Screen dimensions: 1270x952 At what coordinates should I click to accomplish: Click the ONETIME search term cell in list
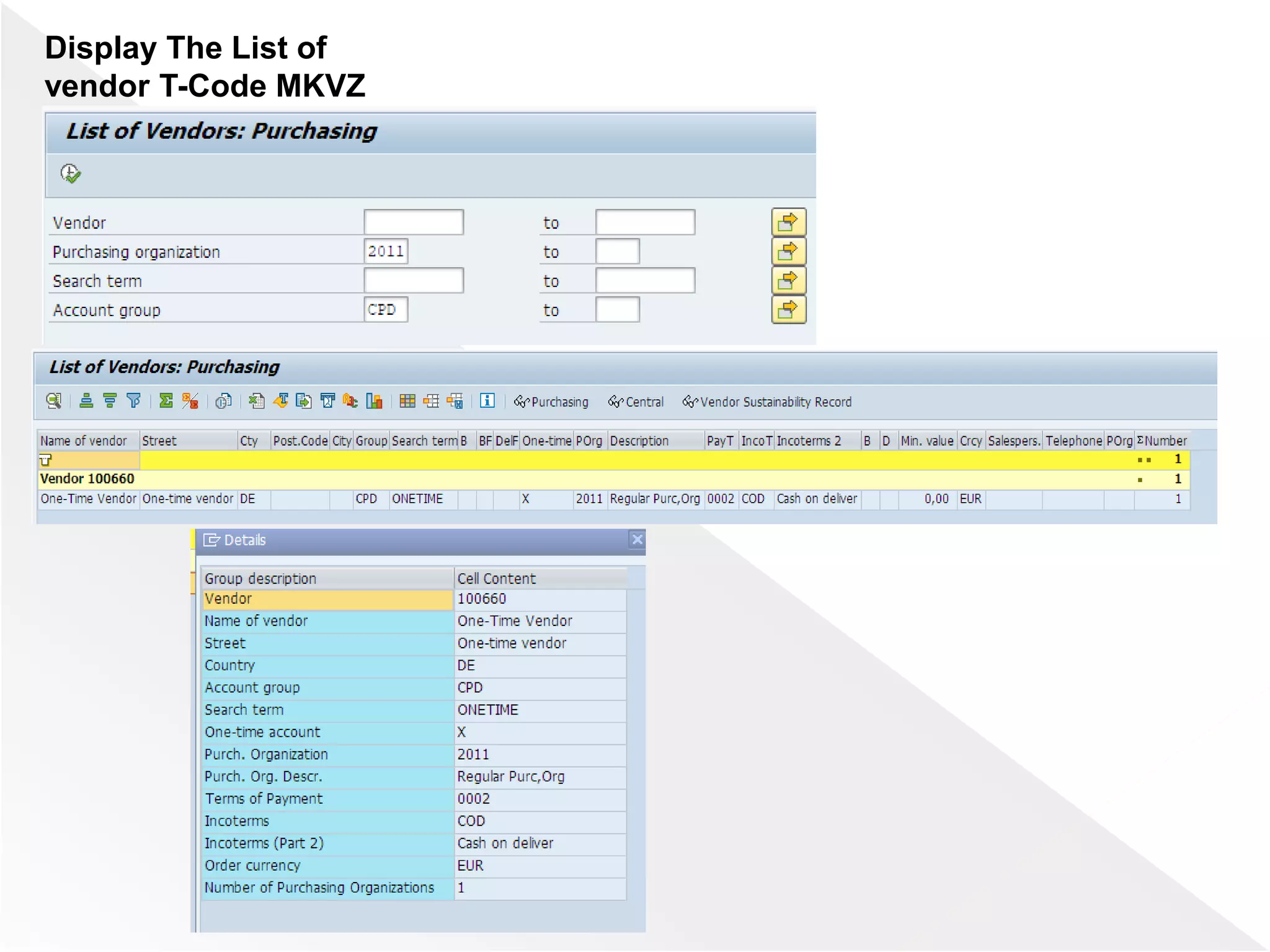point(424,499)
